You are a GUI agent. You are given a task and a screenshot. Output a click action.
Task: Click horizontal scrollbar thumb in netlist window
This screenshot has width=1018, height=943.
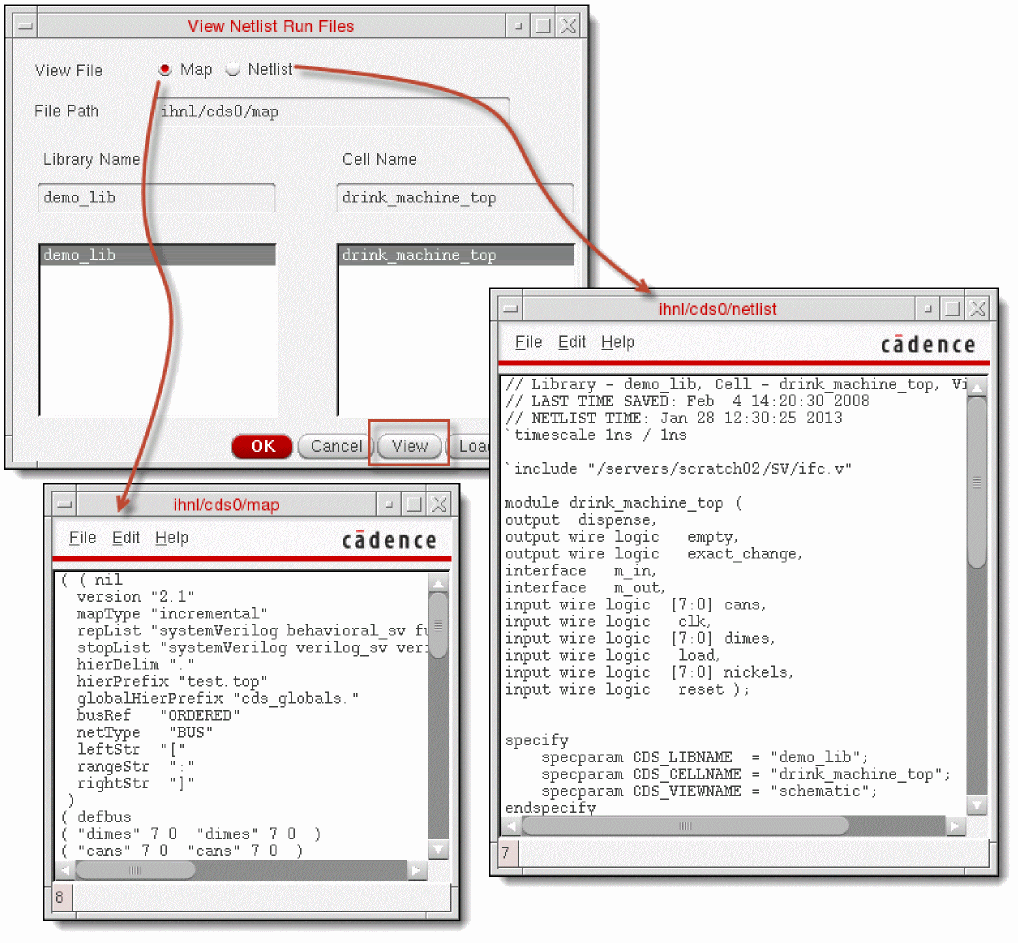click(x=685, y=826)
